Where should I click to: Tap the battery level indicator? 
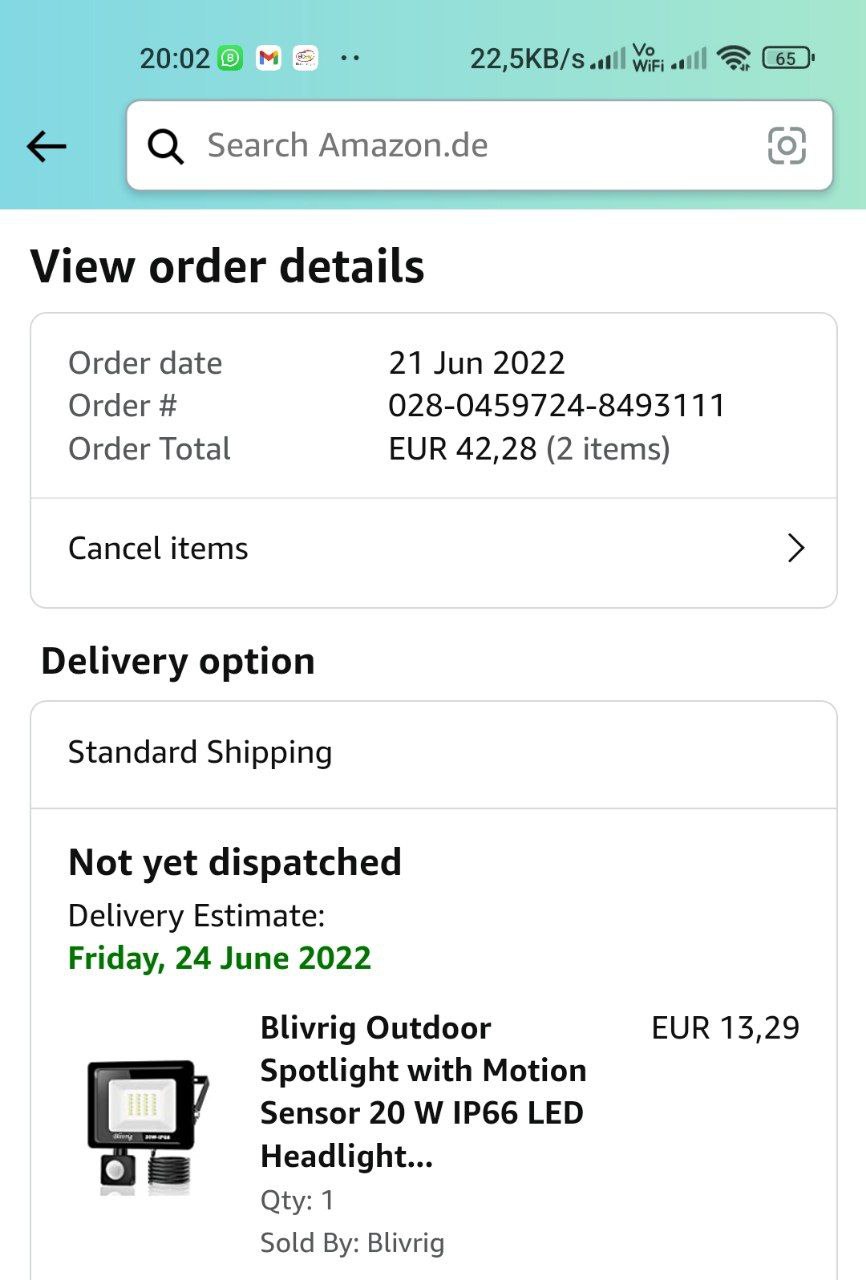788,58
